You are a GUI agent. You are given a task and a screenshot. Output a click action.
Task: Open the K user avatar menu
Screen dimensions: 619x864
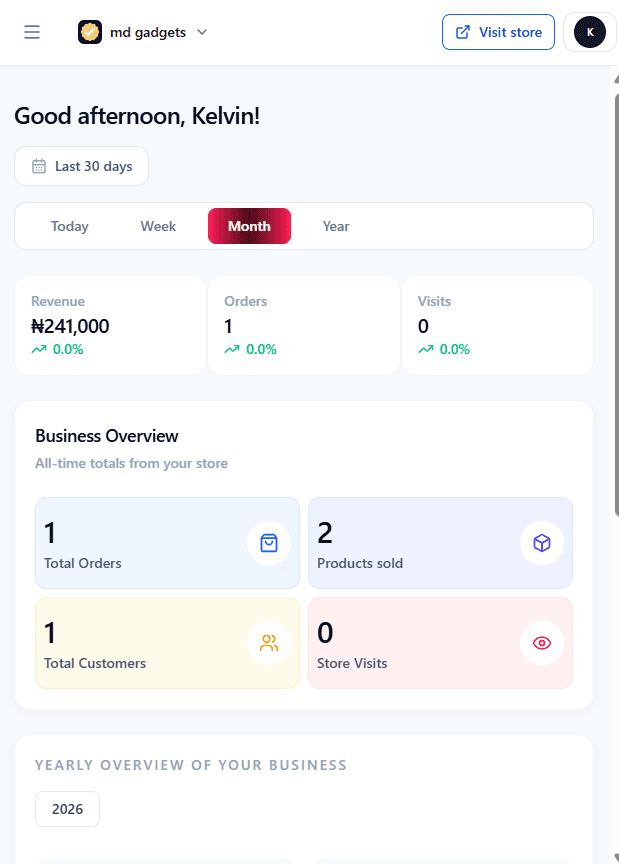590,32
